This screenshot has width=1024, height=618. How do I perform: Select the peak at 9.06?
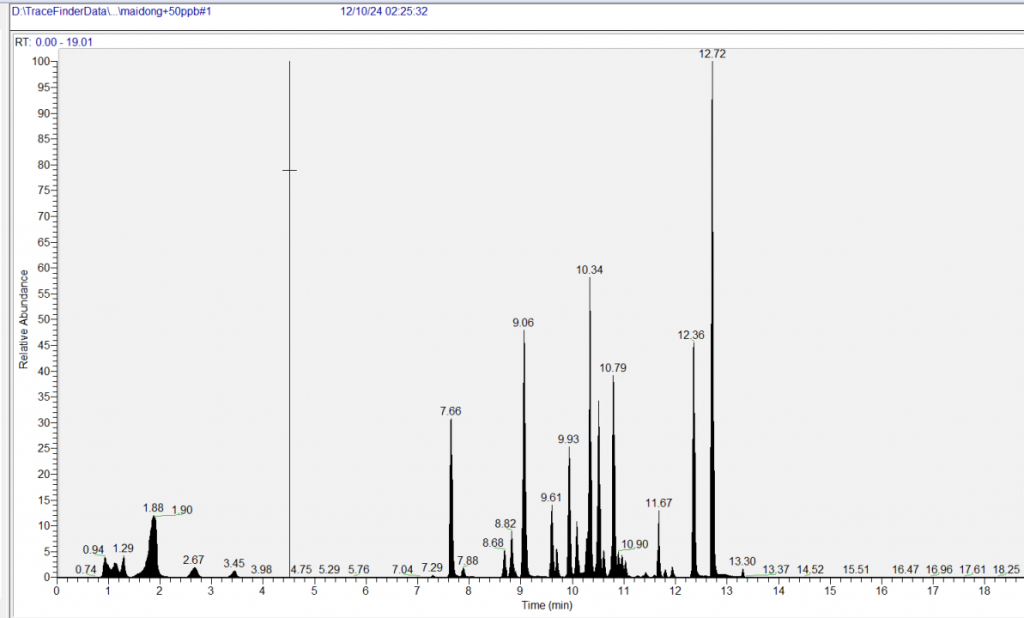click(523, 323)
